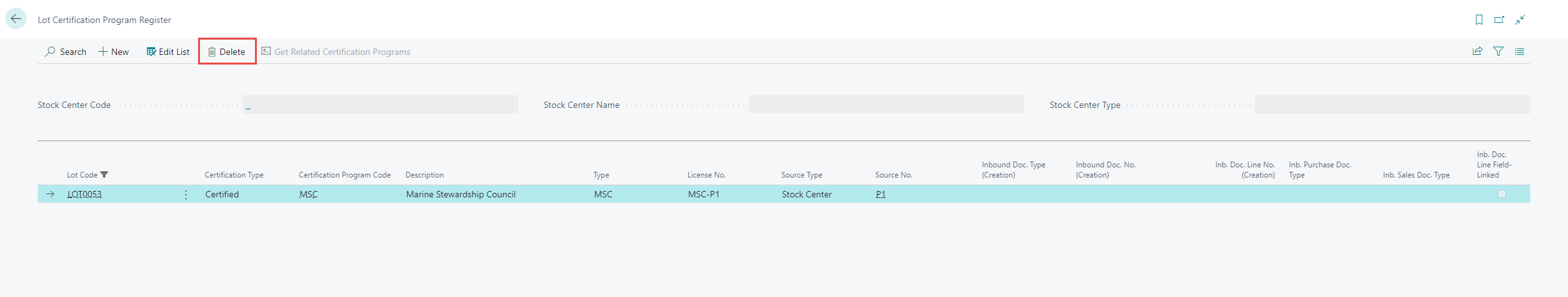Click the bookmark icon
Screen dimensions: 1568x297
tap(1479, 20)
